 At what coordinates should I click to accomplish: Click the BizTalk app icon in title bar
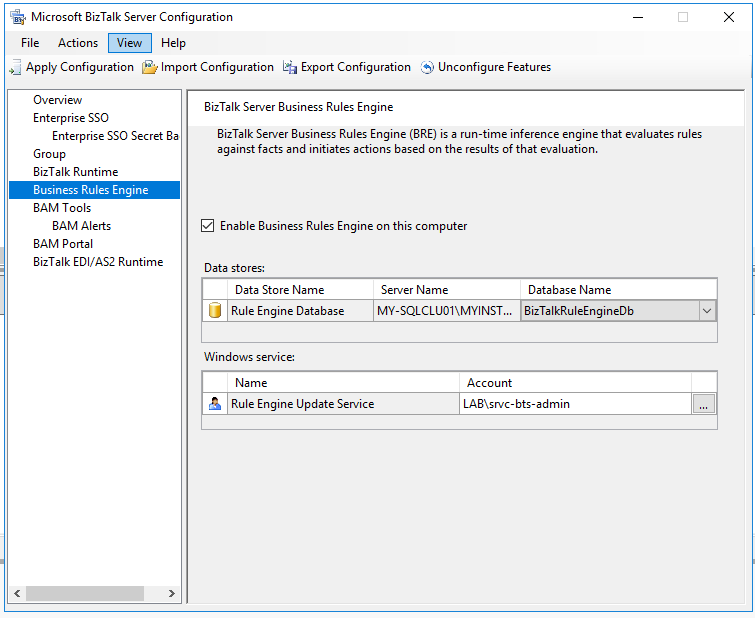coord(18,17)
